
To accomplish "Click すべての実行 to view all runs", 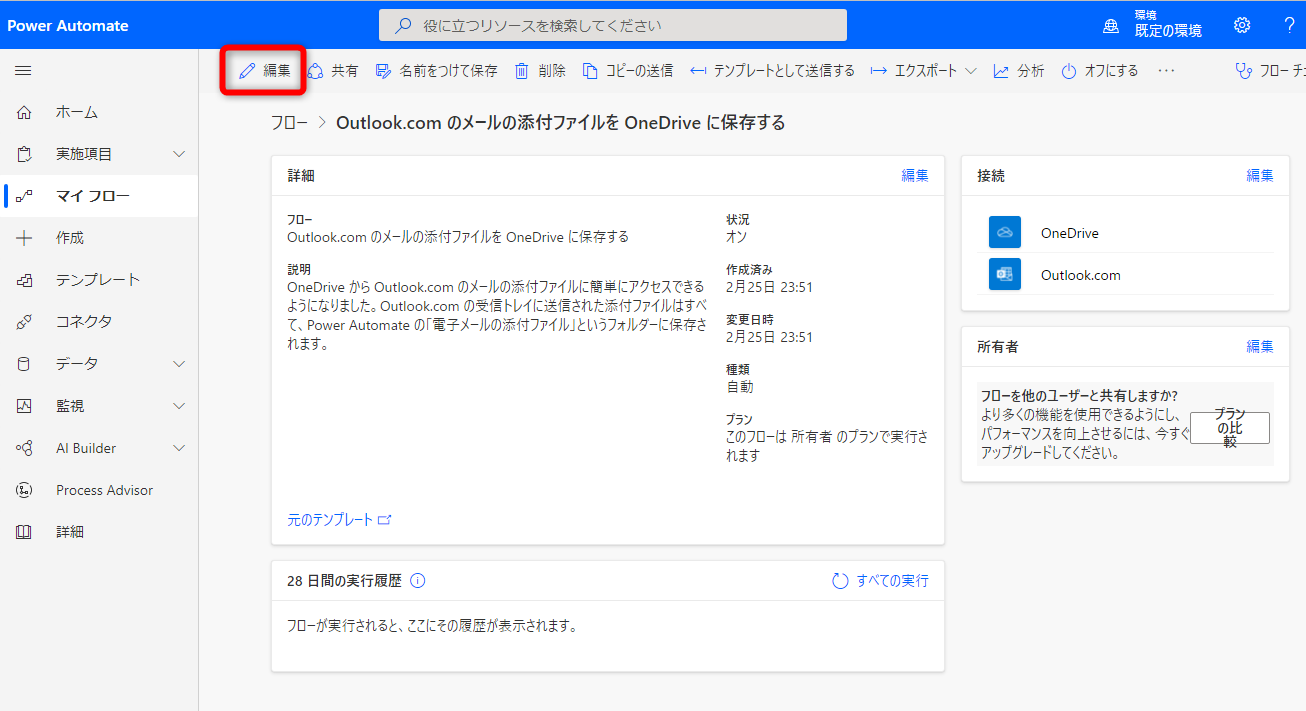I will click(890, 580).
